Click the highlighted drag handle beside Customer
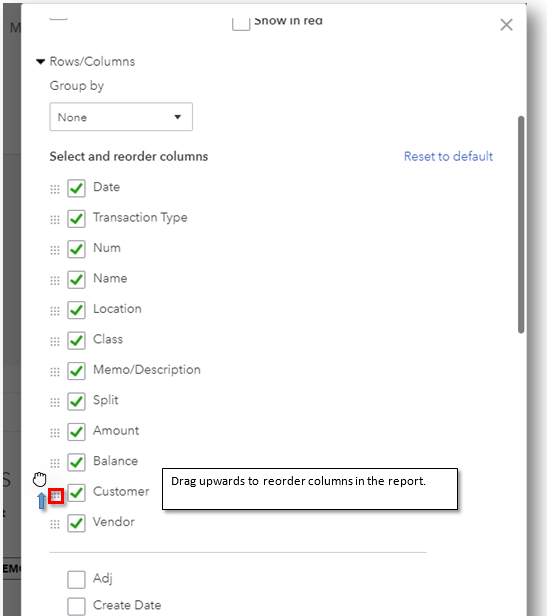The width and height of the screenshot is (547, 616). tap(56, 496)
